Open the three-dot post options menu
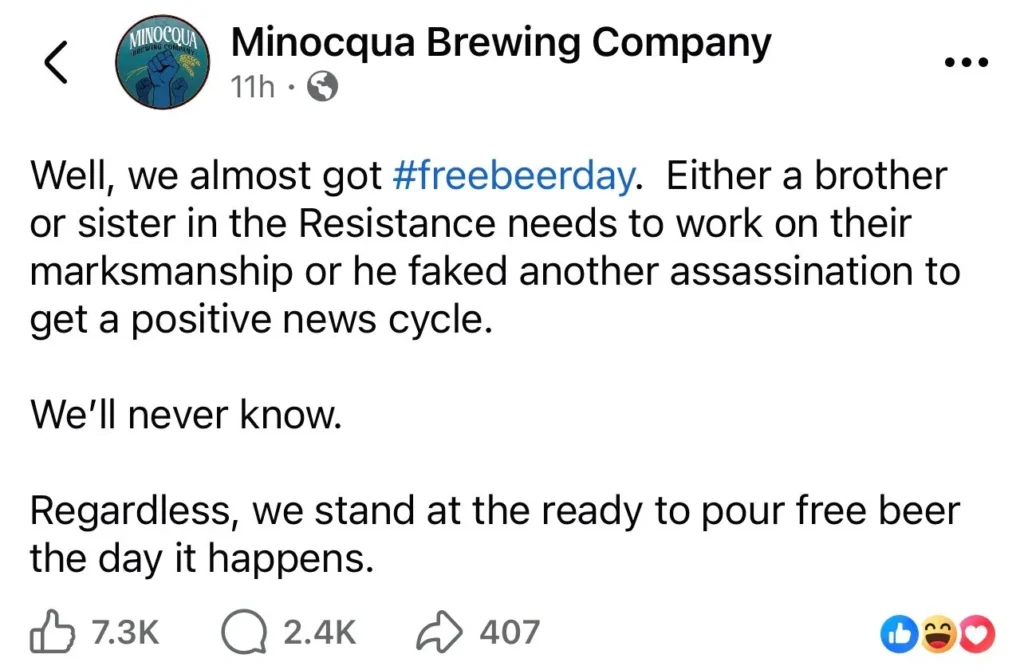Viewport: 1024px width, 670px height. [x=966, y=62]
